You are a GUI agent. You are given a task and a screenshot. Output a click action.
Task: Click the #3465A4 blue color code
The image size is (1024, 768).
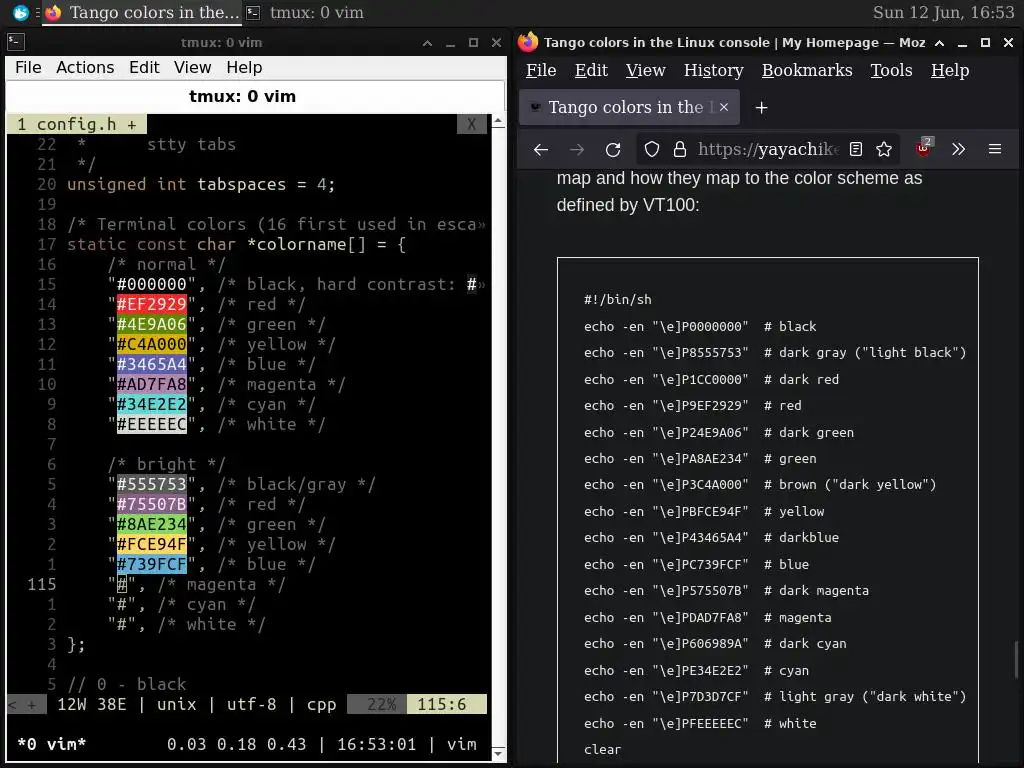(152, 364)
